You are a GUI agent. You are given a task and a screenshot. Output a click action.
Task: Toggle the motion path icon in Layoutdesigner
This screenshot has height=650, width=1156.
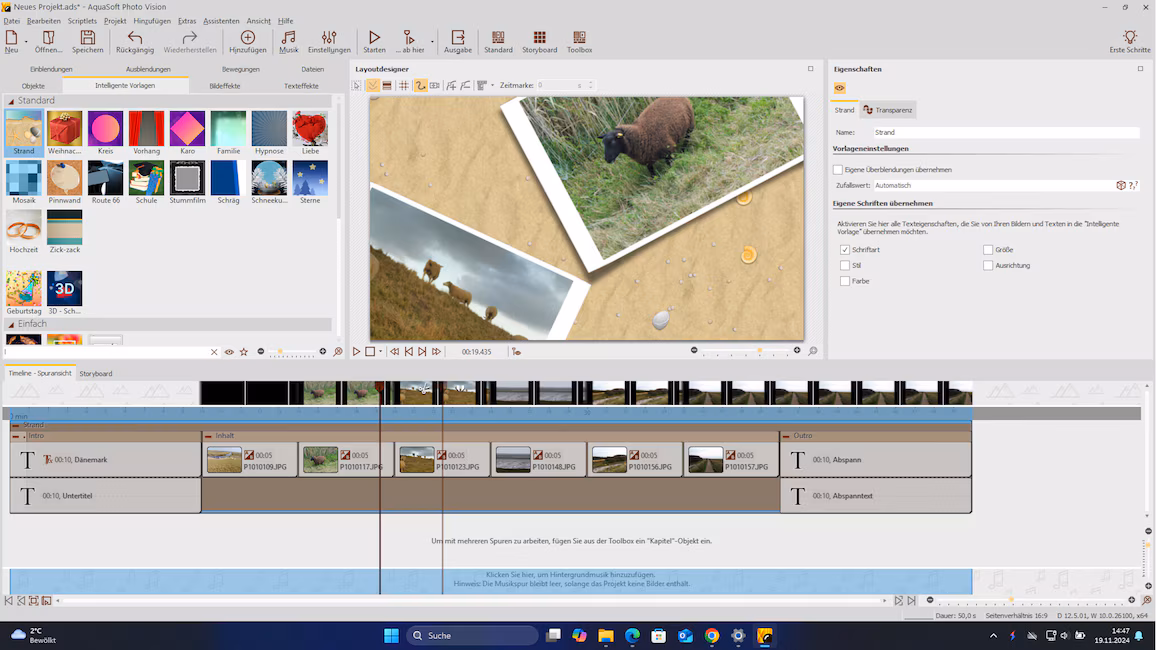[419, 85]
